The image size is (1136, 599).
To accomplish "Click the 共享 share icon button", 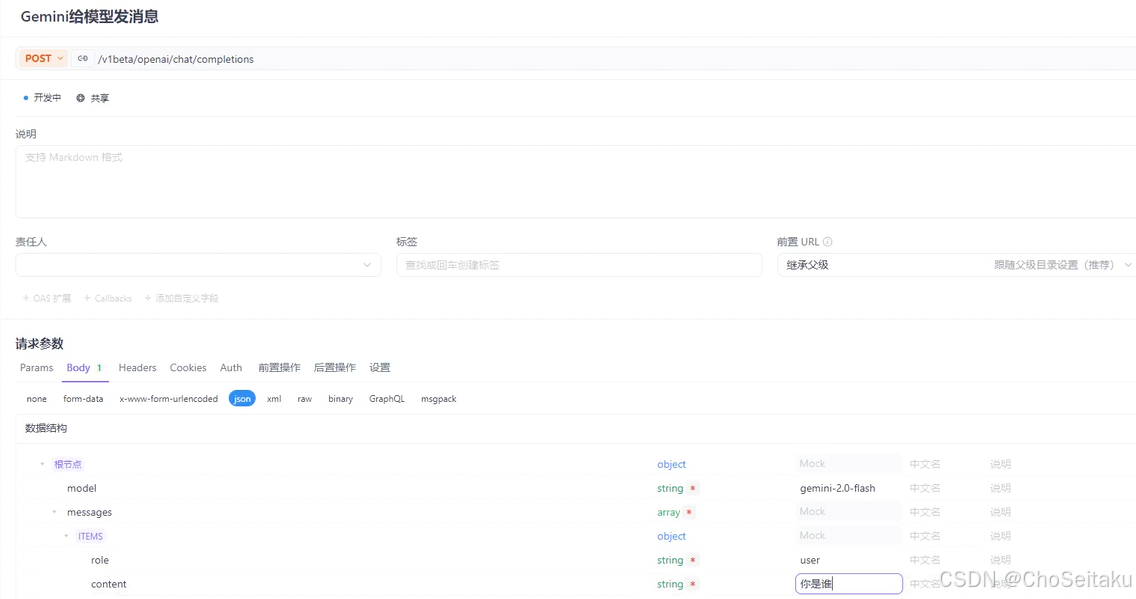I will click(93, 98).
